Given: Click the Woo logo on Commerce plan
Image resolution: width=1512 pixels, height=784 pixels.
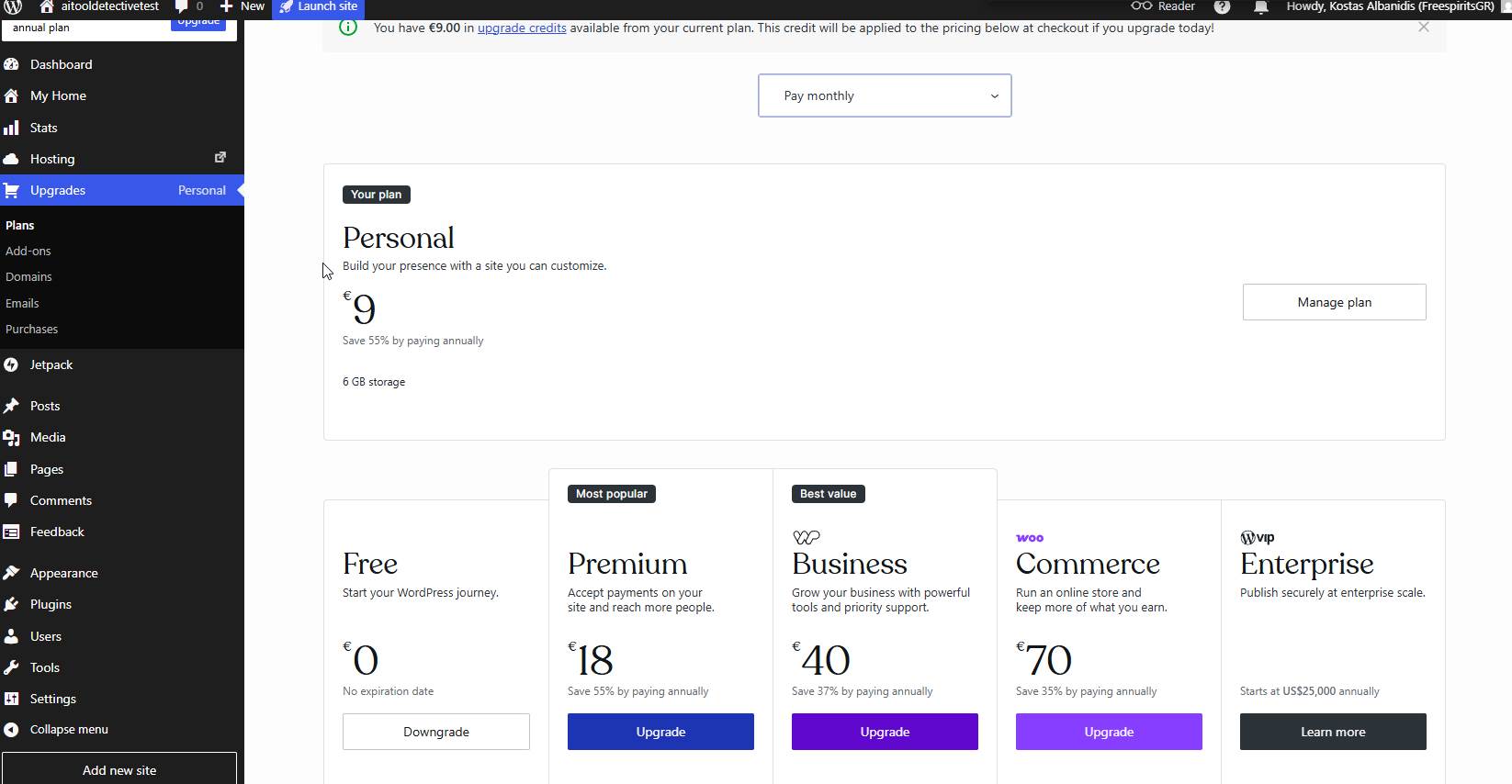Looking at the screenshot, I should coord(1030,538).
